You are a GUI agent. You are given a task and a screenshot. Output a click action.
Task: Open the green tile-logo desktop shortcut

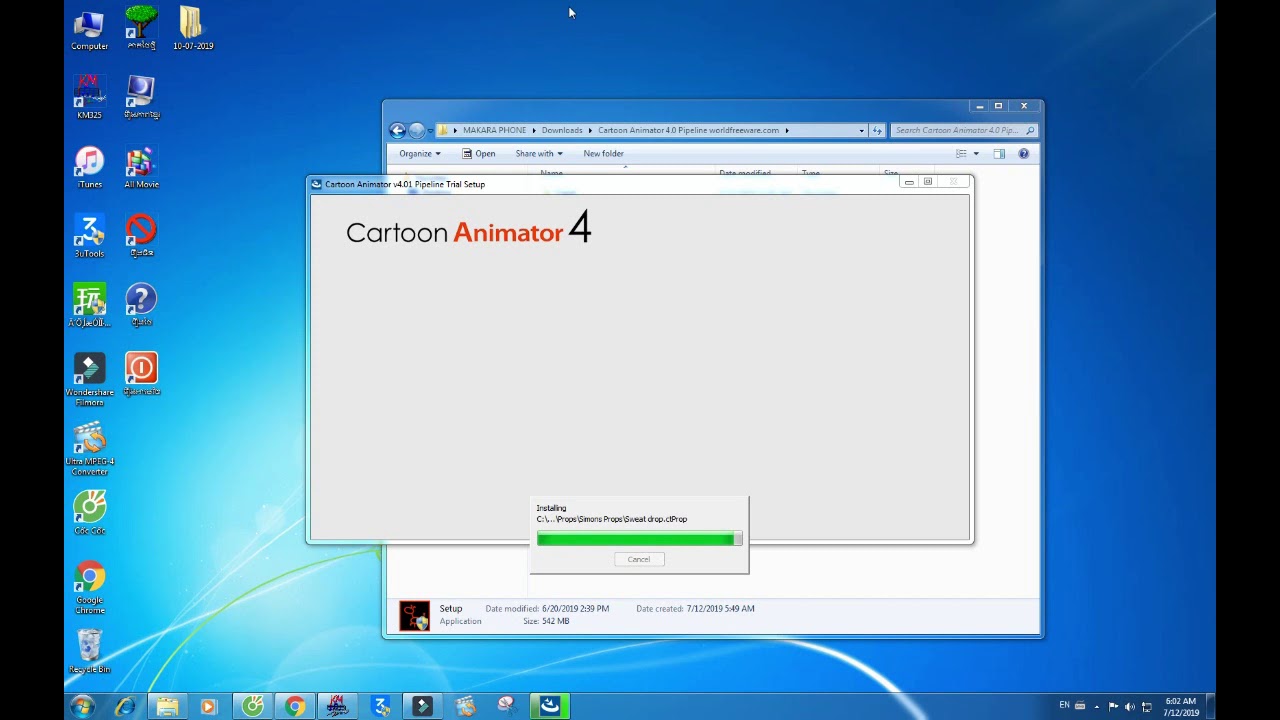pyautogui.click(x=89, y=305)
